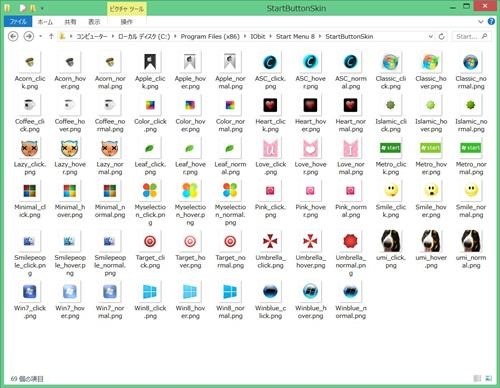Image resolution: width=500 pixels, height=388 pixels.
Task: Select the Pink_normal.png file icon
Action: coord(350,191)
